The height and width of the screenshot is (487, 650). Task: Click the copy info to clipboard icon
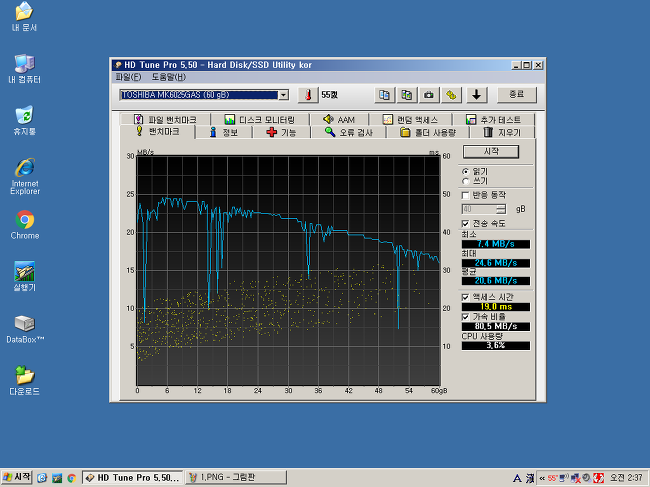tap(384, 95)
